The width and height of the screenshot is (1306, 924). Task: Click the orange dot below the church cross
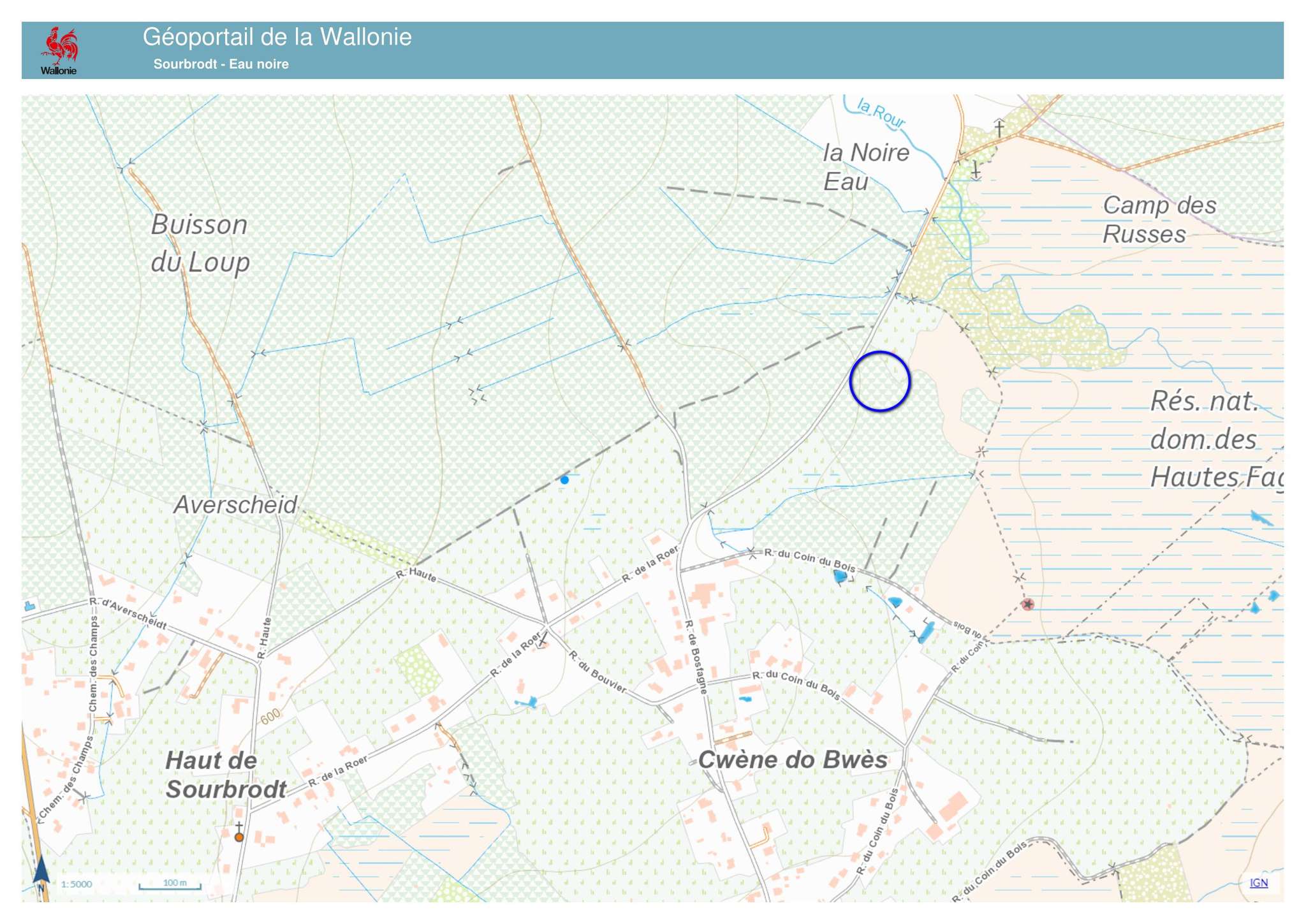[x=239, y=837]
